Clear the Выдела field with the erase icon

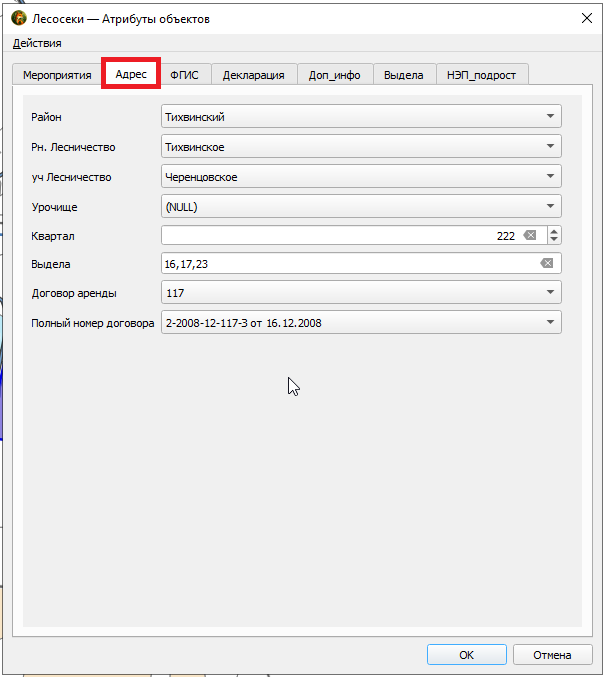coord(546,263)
